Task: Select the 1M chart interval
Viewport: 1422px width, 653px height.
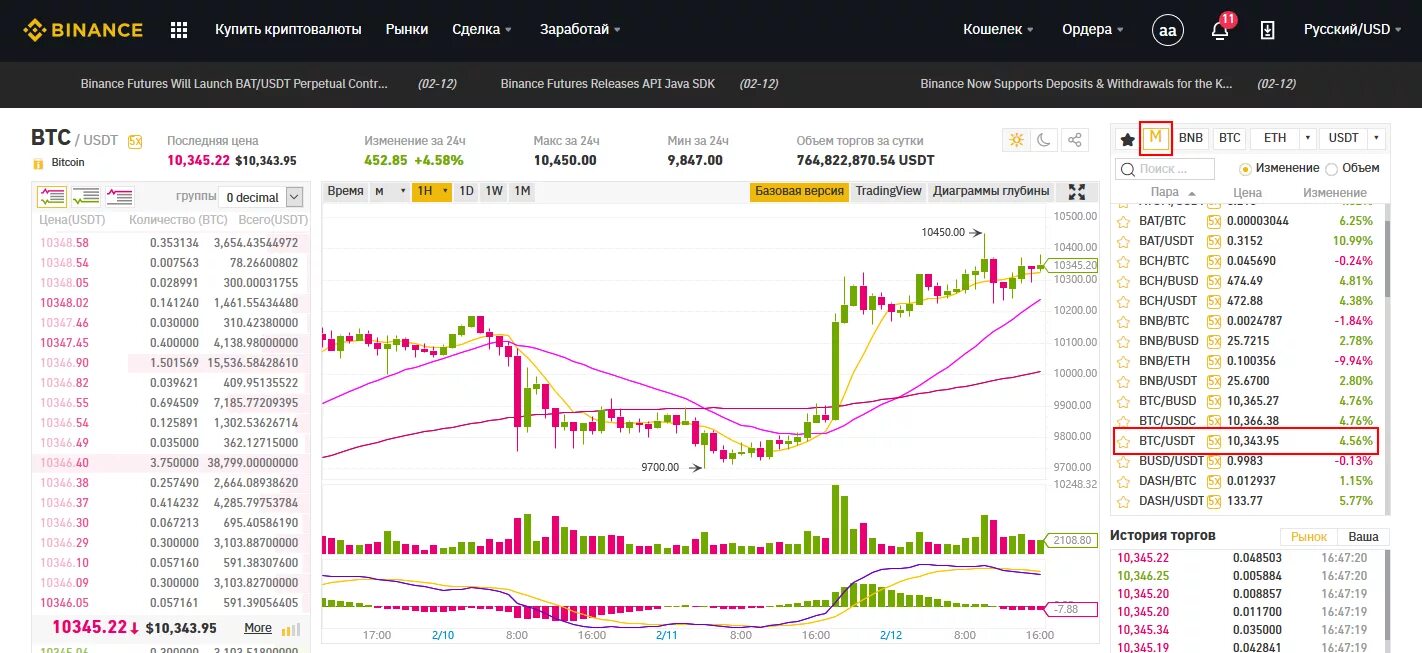Action: point(522,191)
